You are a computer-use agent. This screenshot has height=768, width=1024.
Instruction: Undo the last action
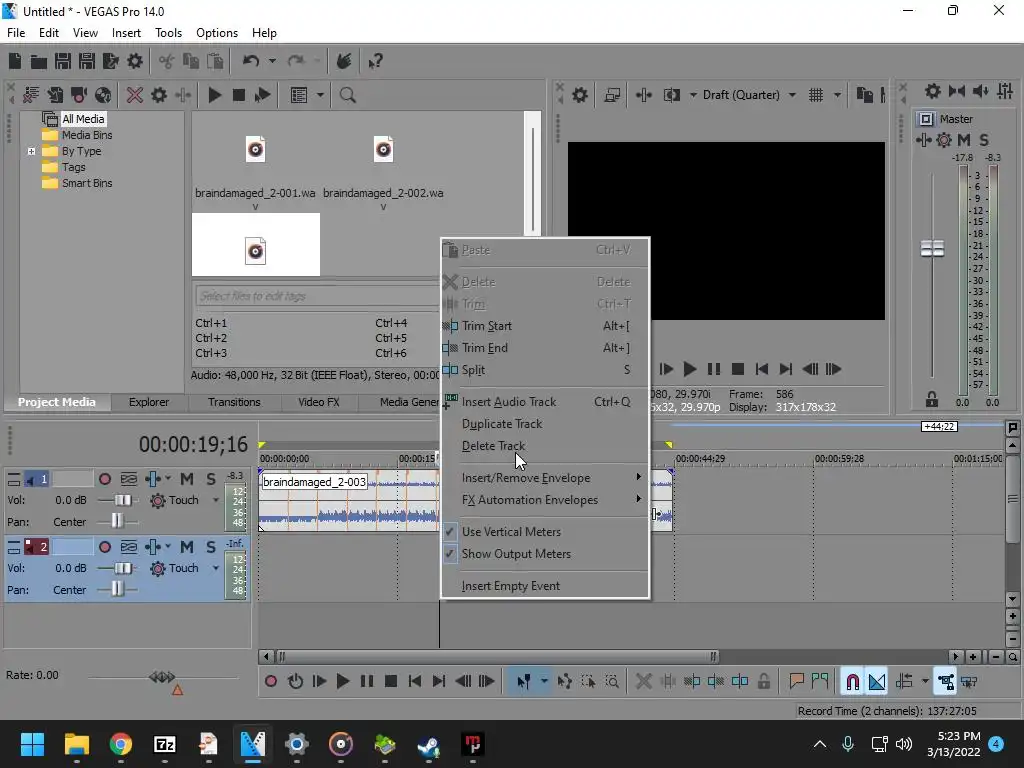pos(250,61)
